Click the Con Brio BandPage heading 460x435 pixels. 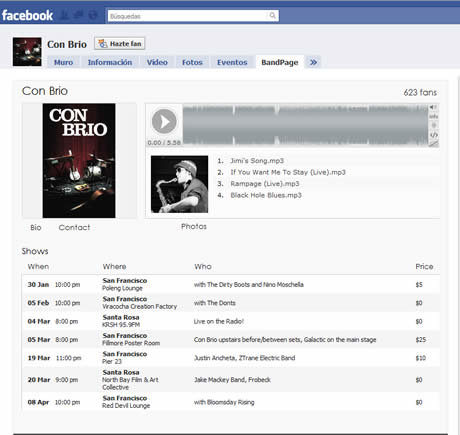tap(45, 91)
